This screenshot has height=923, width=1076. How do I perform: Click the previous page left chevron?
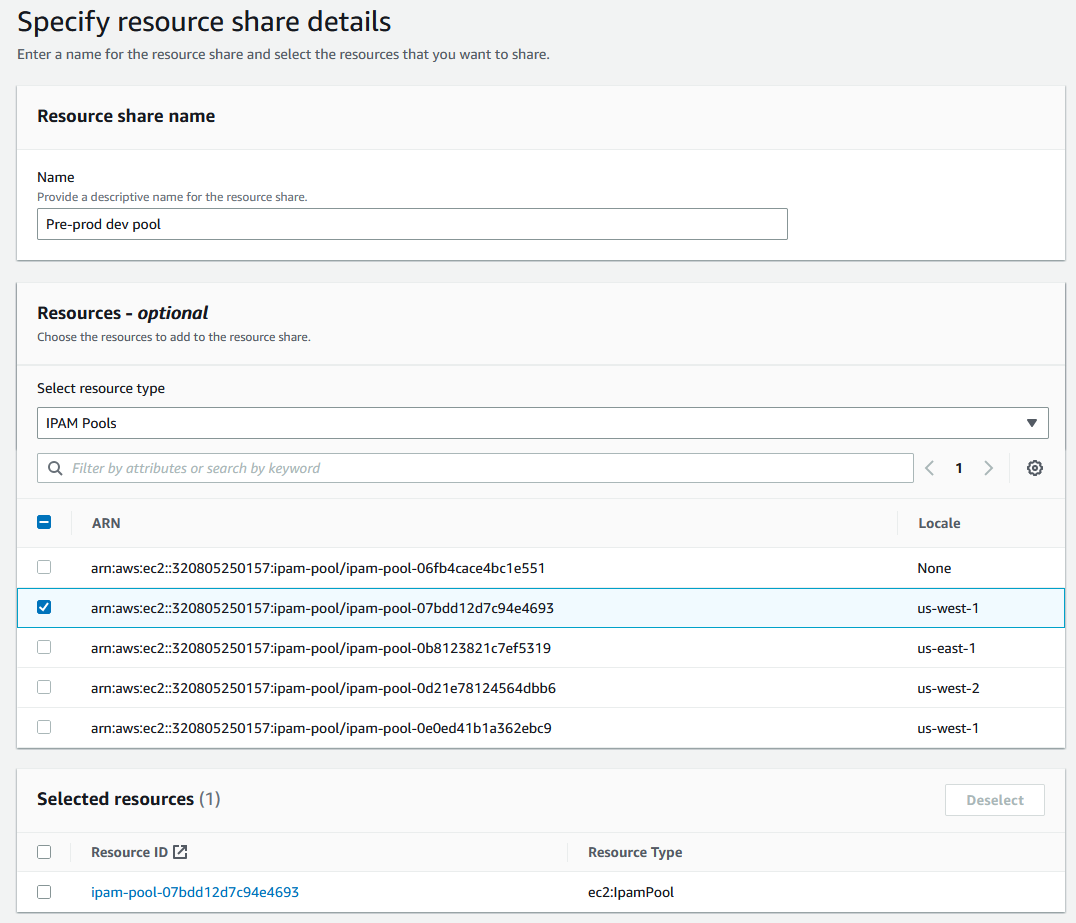pos(929,467)
